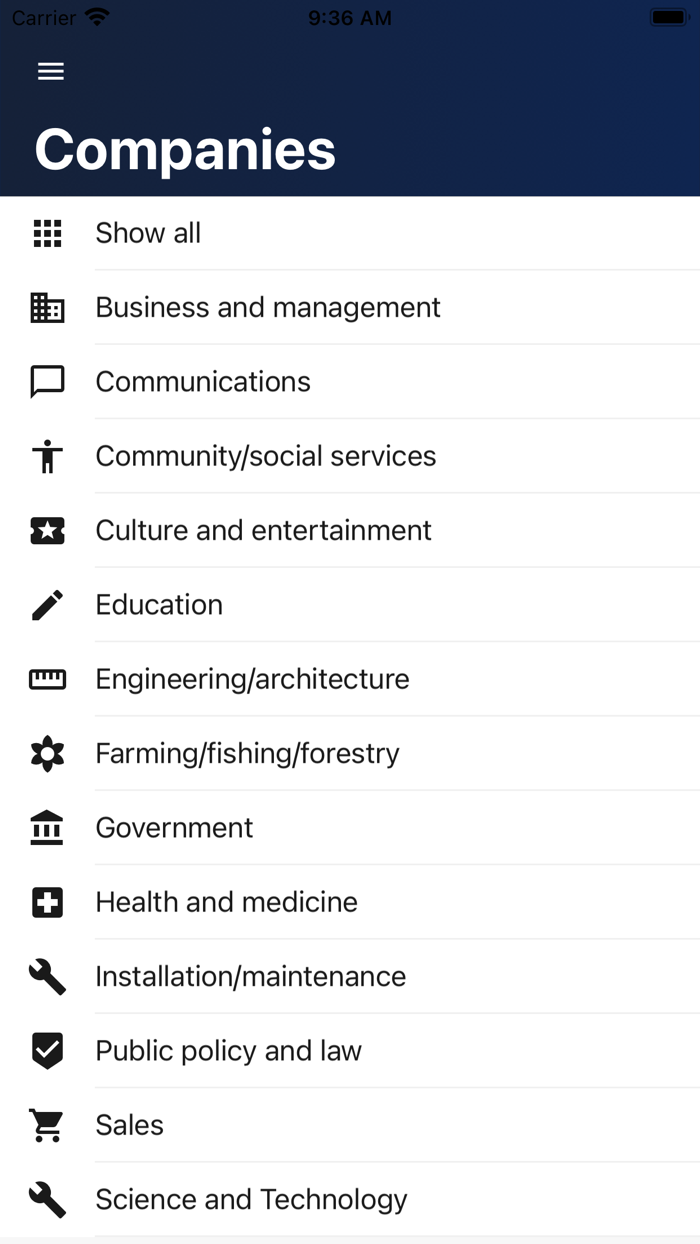Open the hamburger navigation menu
This screenshot has height=1244, width=700.
(x=51, y=71)
